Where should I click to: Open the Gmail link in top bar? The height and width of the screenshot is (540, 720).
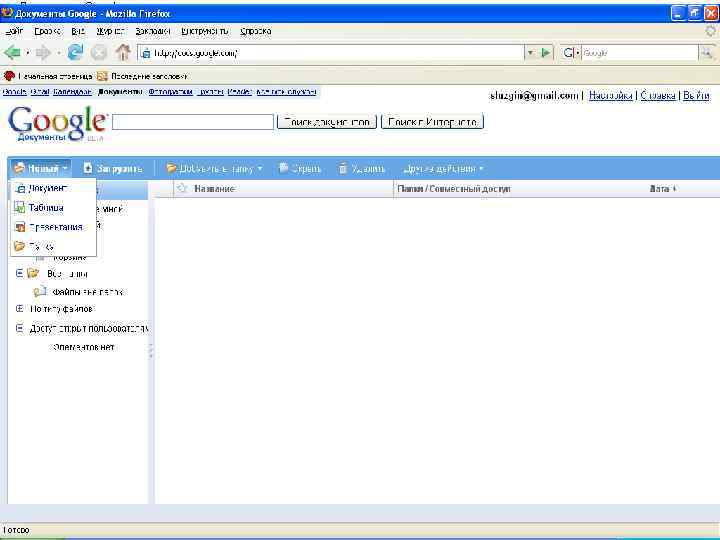[39, 92]
